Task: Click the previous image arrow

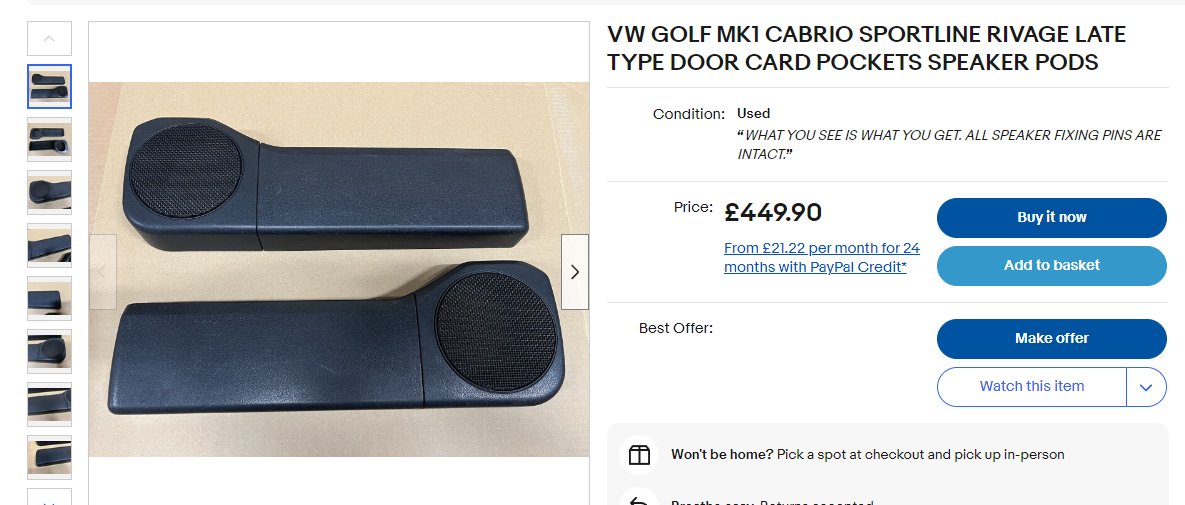Action: (103, 271)
